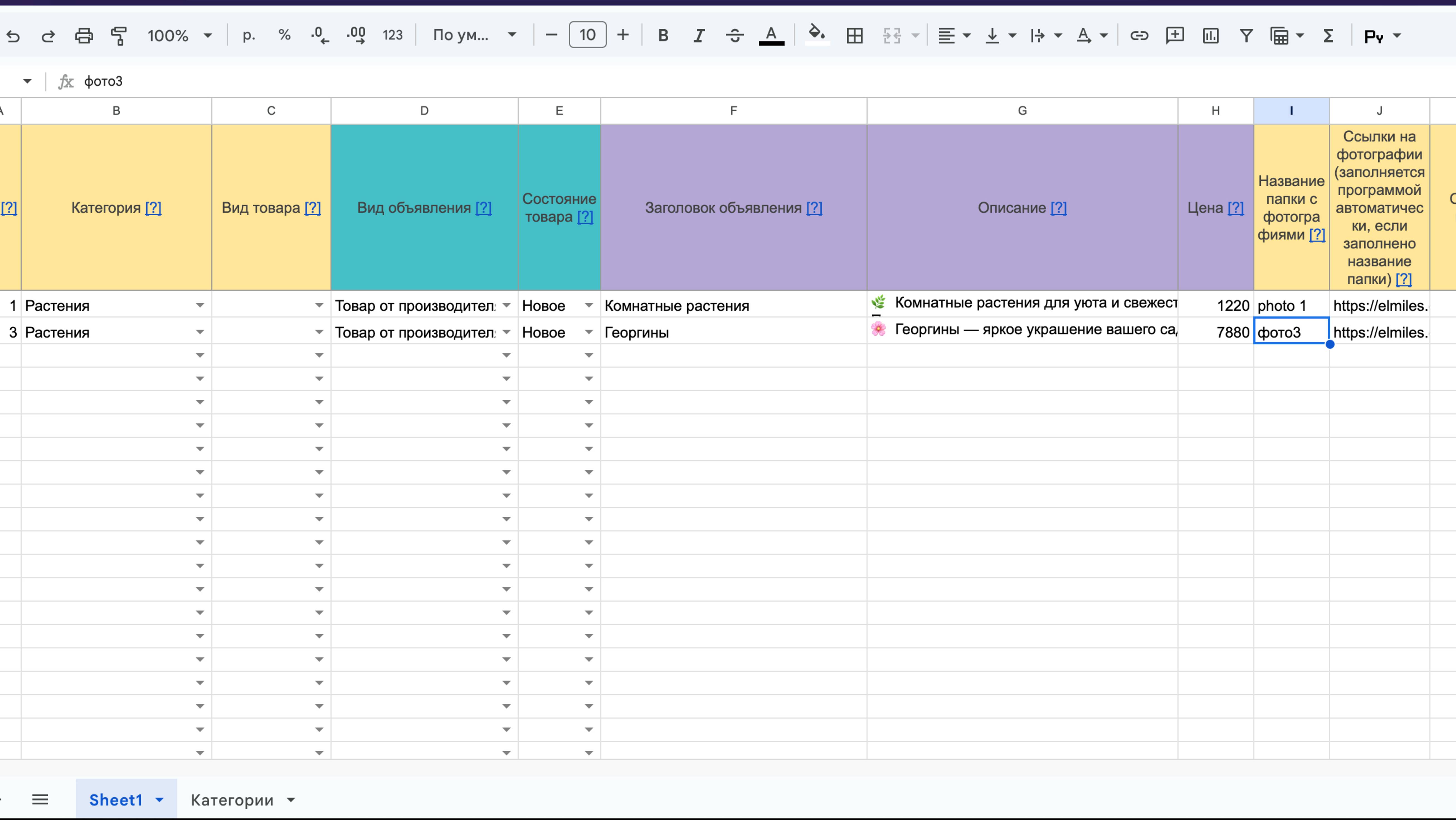The width and height of the screenshot is (1456, 820).
Task: Open the text color picker
Action: tap(771, 36)
